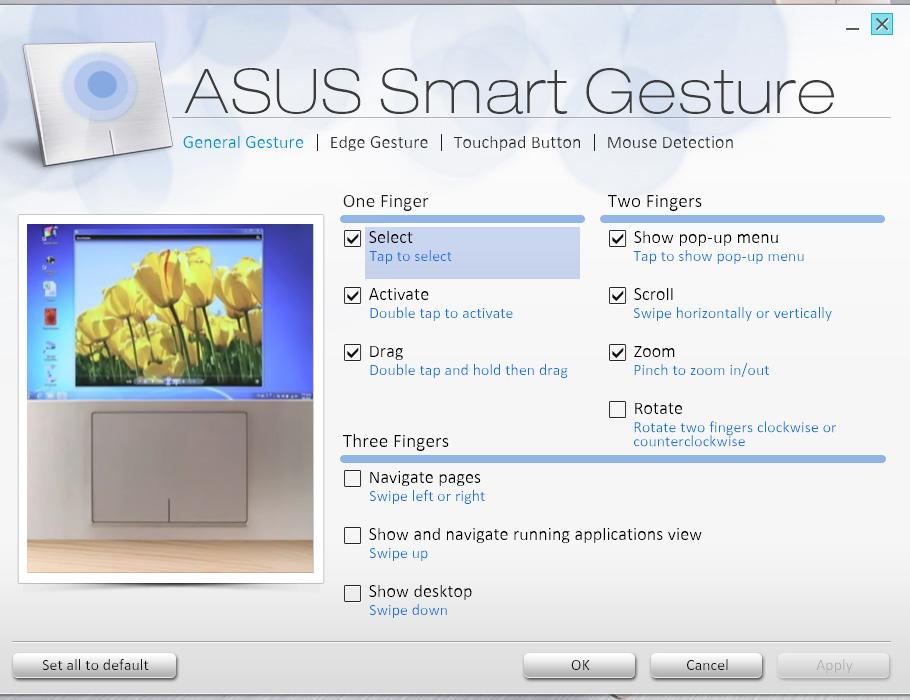
Task: Click the touchpad logo icon
Action: [98, 102]
